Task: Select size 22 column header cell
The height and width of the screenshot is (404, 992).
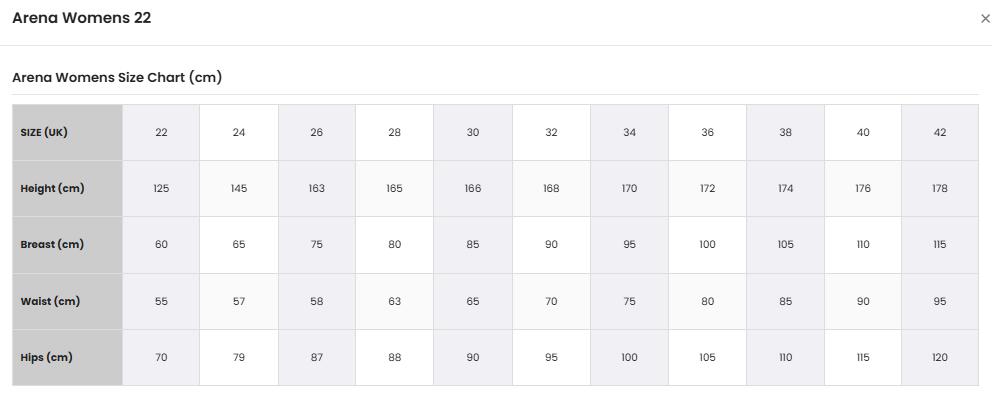Action: point(161,132)
